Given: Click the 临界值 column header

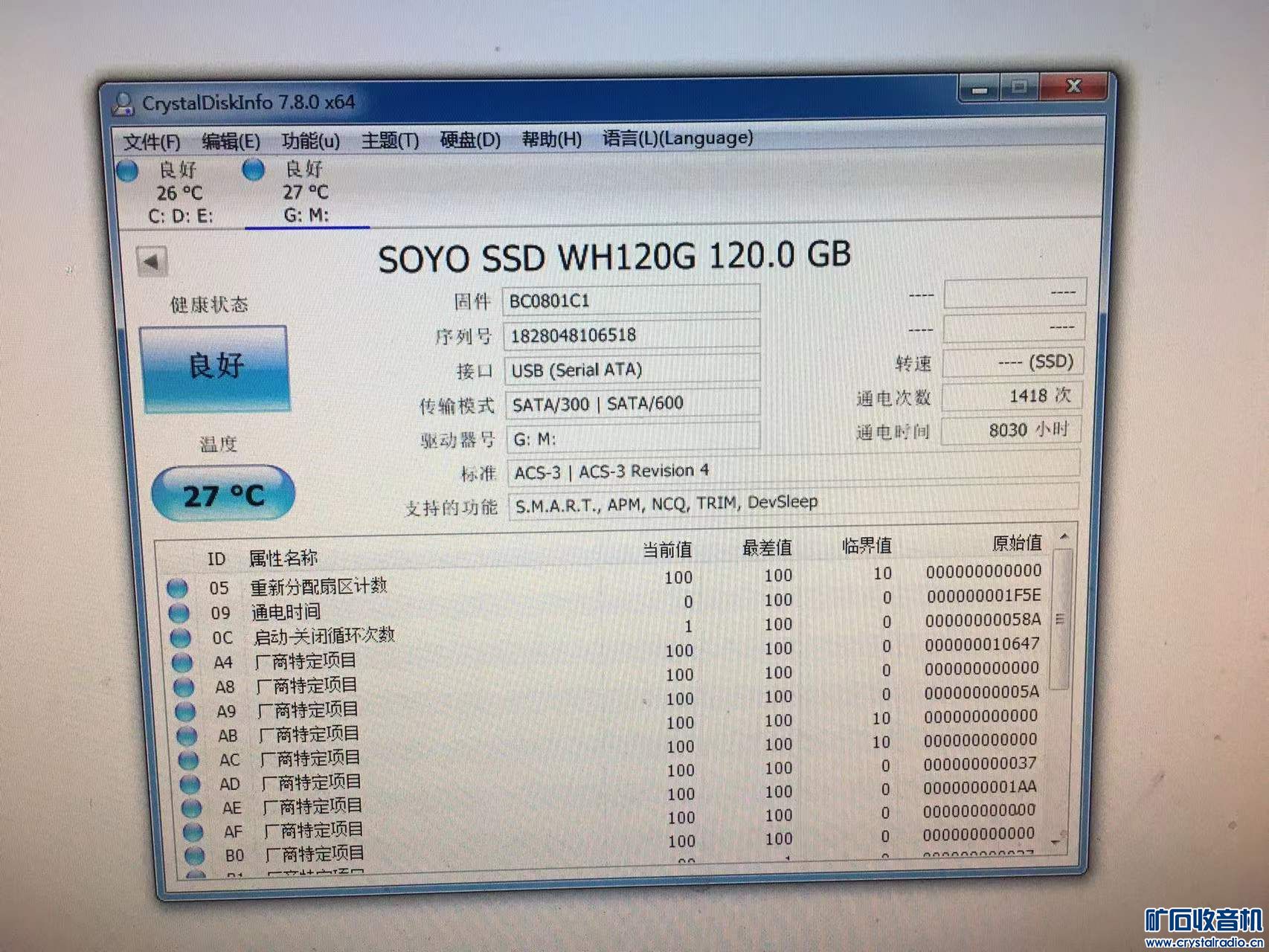Looking at the screenshot, I should coord(867,546).
